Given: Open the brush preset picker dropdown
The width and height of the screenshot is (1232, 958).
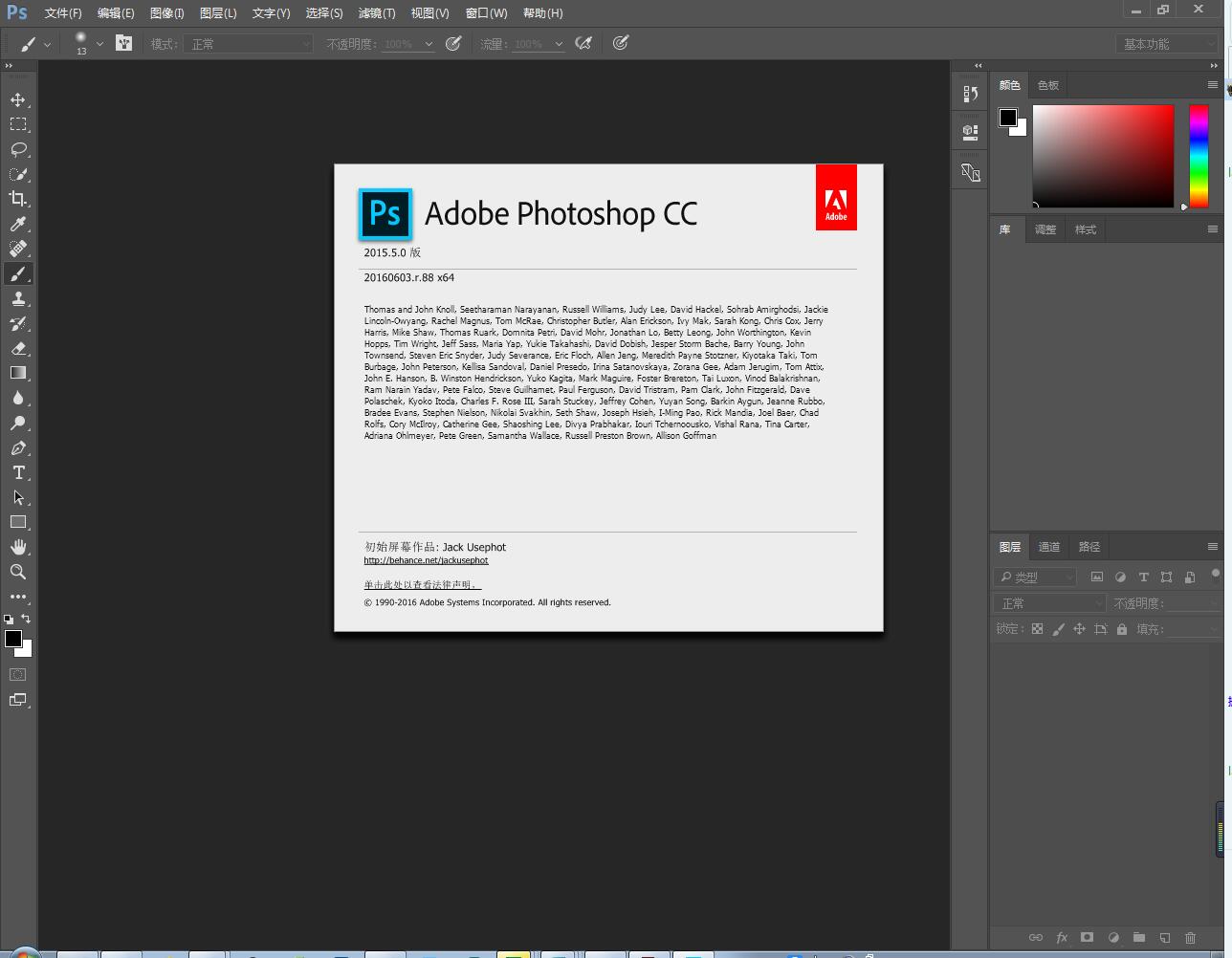Looking at the screenshot, I should point(99,44).
